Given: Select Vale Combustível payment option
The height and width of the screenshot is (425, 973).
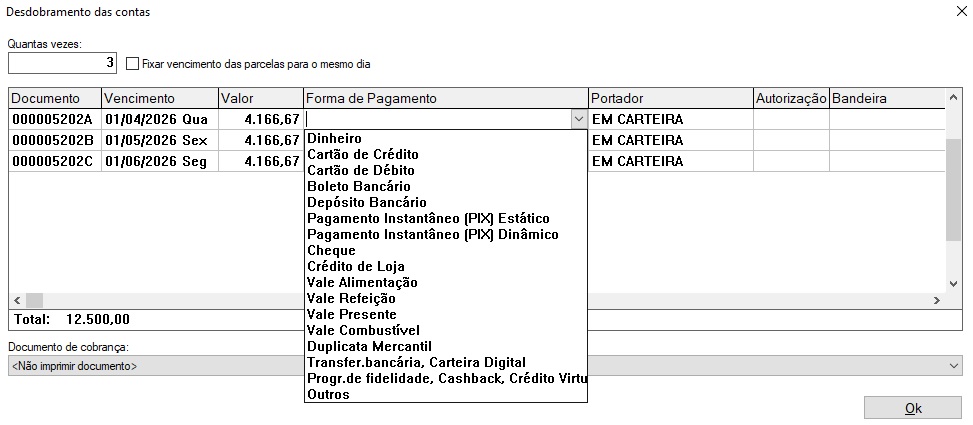Looking at the screenshot, I should 364,330.
